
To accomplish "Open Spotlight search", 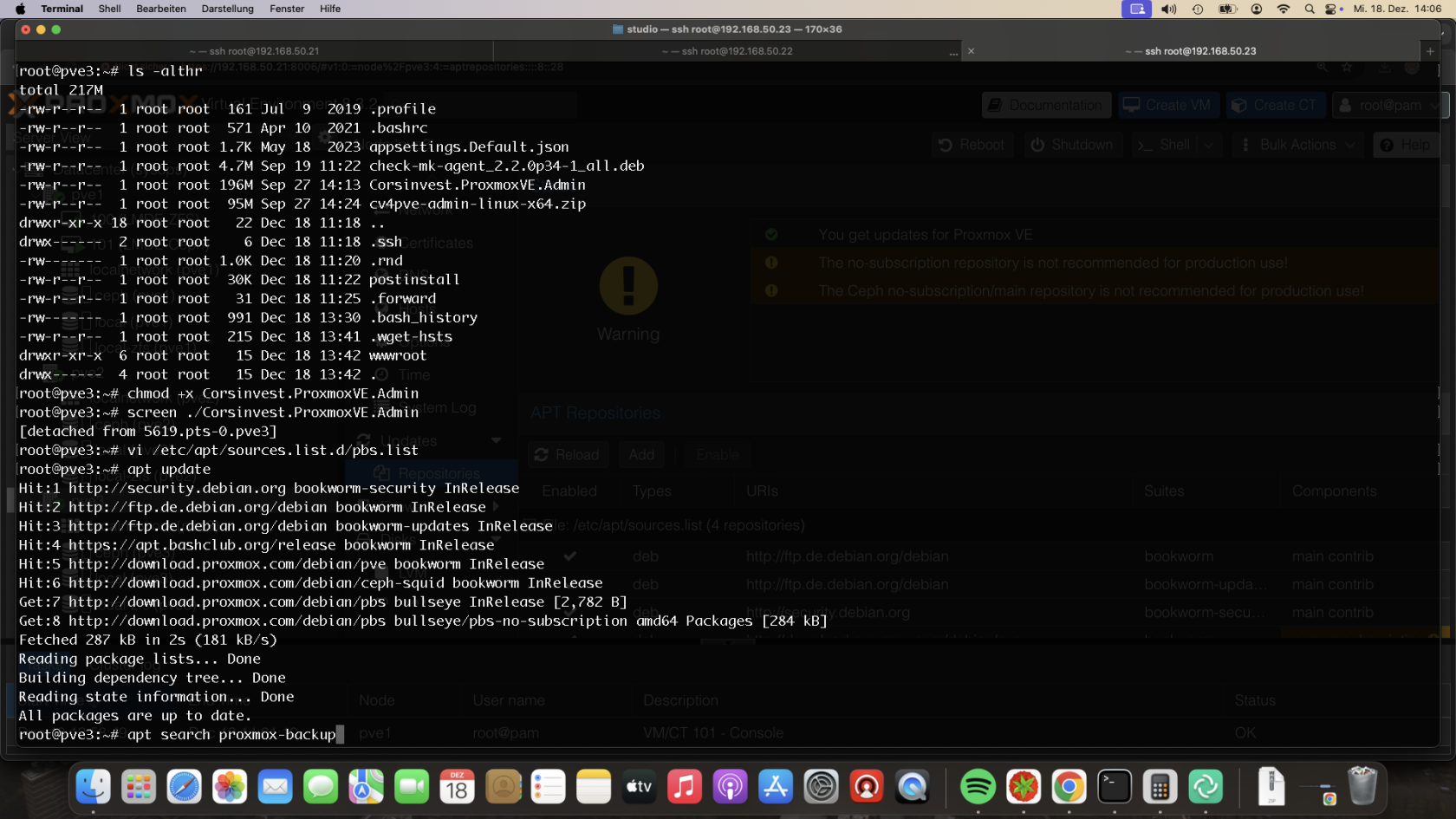I will pyautogui.click(x=1310, y=9).
